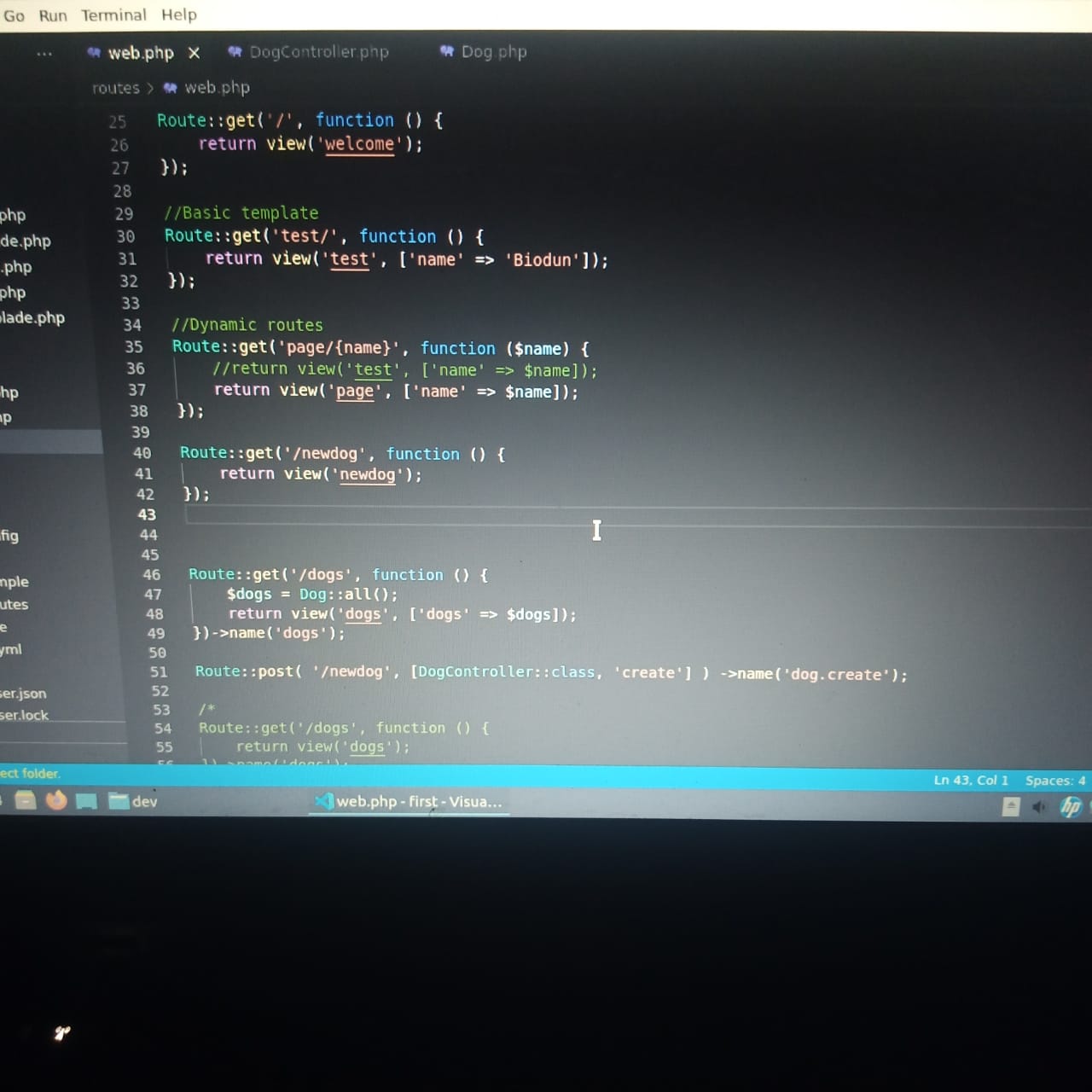Image resolution: width=1092 pixels, height=1092 pixels.
Task: Close the web.php editor tab
Action: coord(194,53)
